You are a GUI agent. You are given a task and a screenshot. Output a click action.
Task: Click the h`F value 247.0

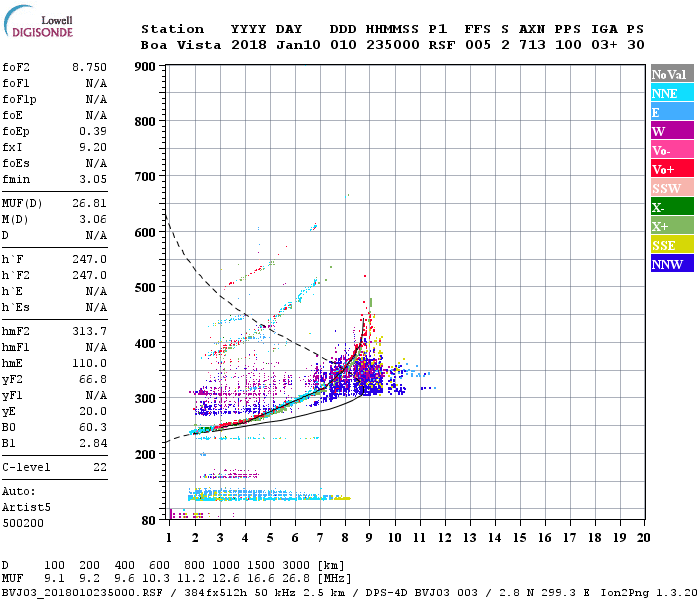89,259
